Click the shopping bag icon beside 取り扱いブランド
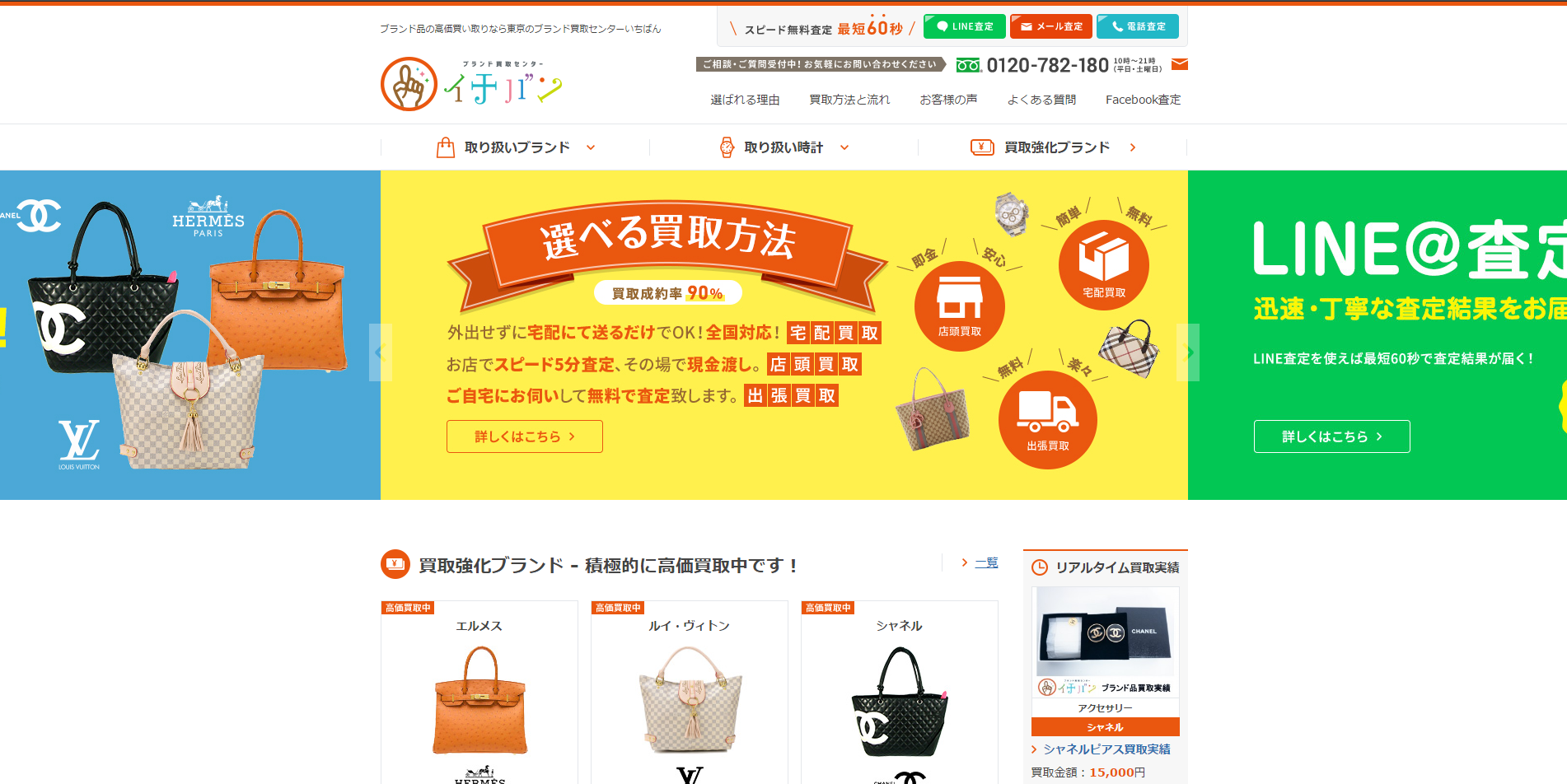1567x784 pixels. 446,147
